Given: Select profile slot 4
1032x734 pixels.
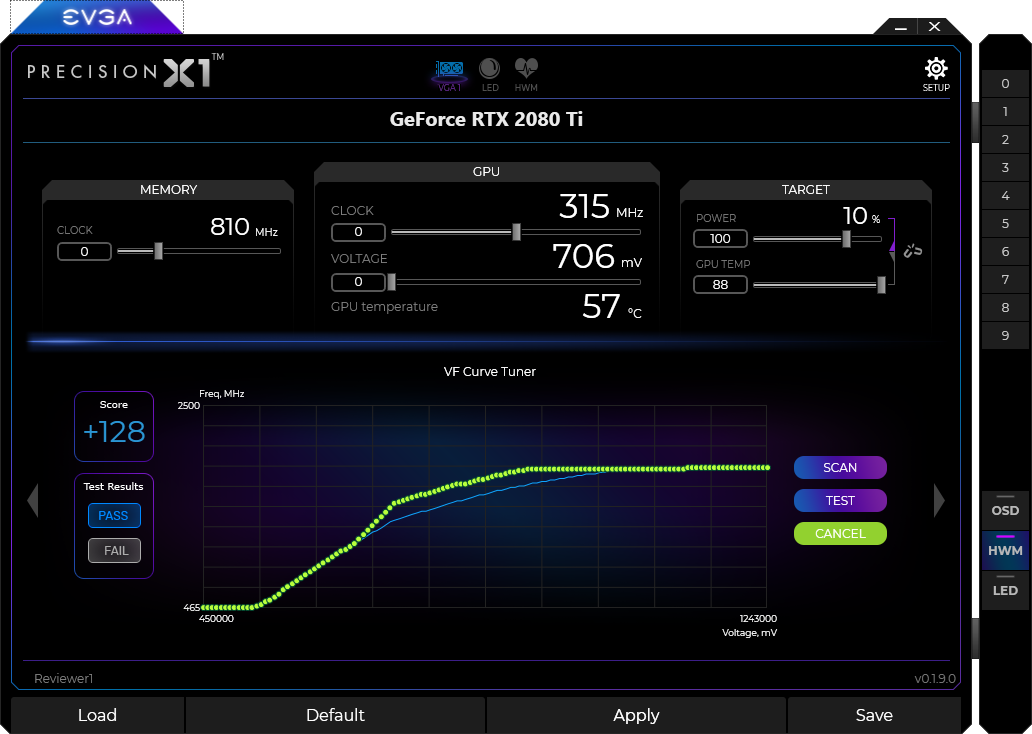Looking at the screenshot, I should tap(1005, 196).
